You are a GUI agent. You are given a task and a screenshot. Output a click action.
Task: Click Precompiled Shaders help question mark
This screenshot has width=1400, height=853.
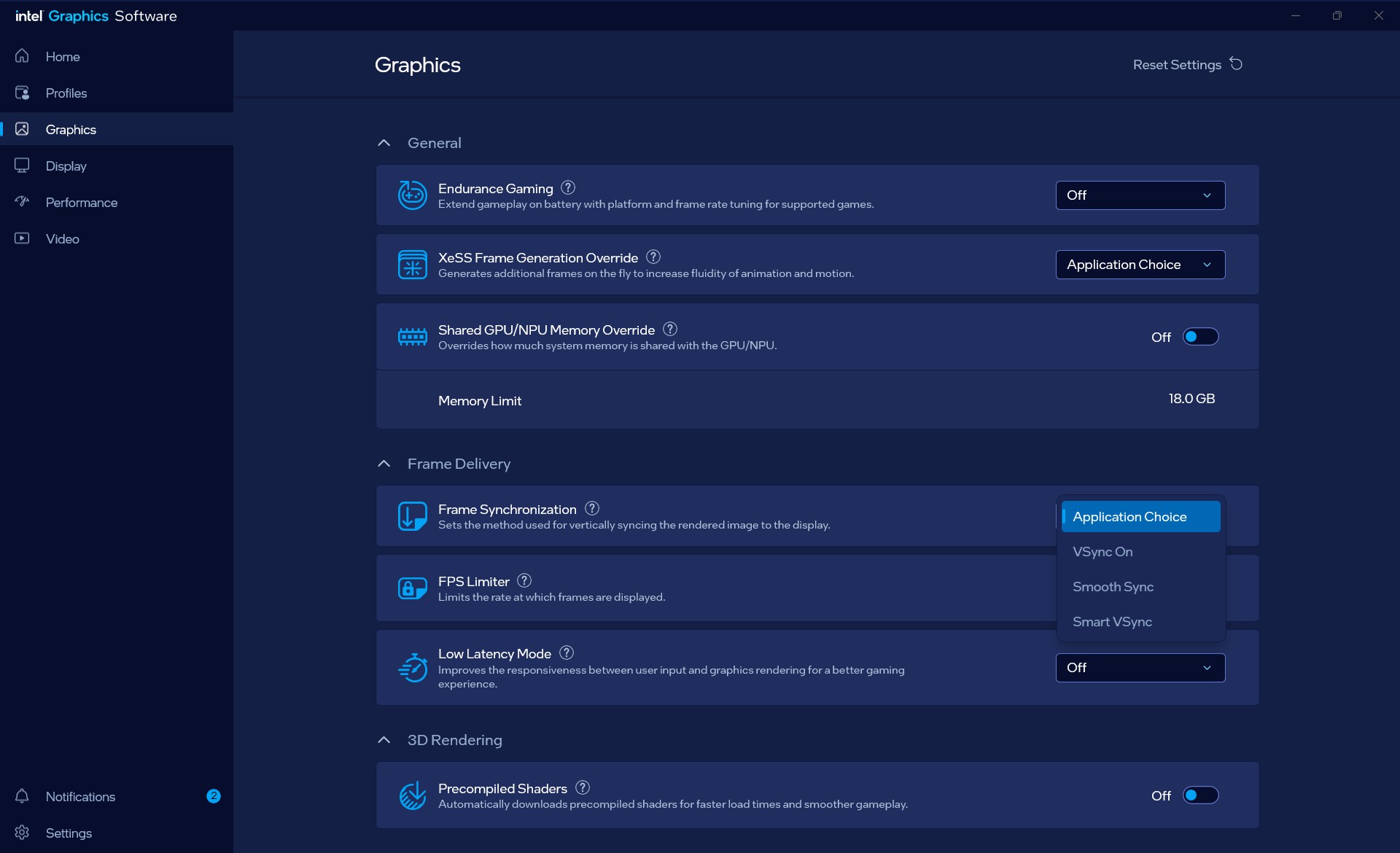583,787
